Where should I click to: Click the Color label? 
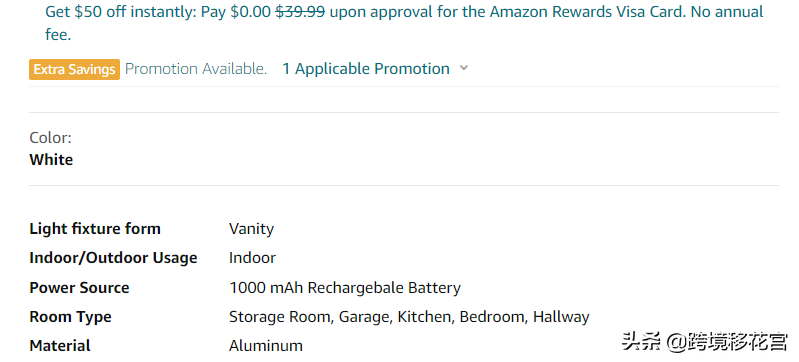pos(50,138)
